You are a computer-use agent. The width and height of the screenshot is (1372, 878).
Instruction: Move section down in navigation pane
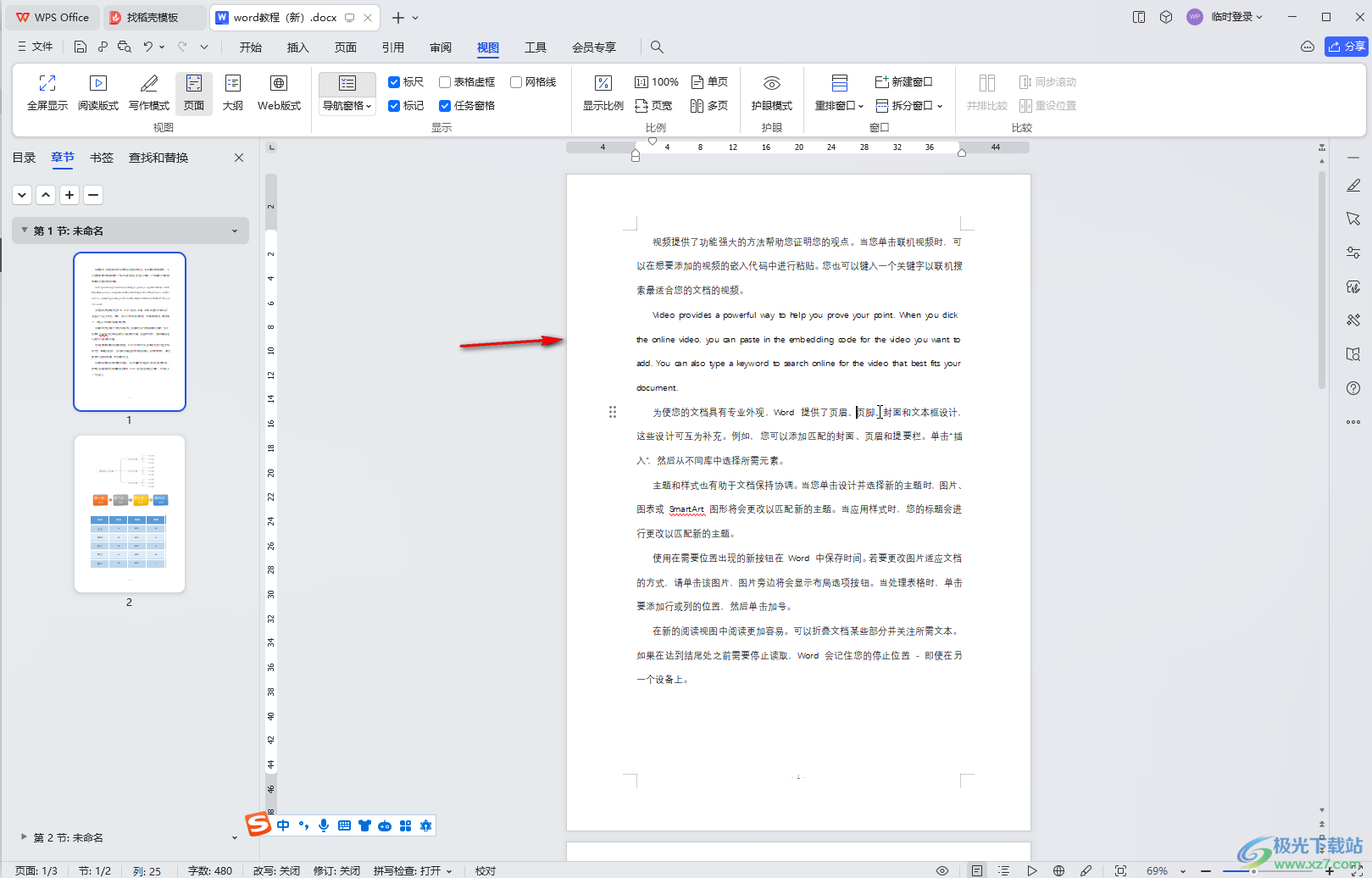22,195
